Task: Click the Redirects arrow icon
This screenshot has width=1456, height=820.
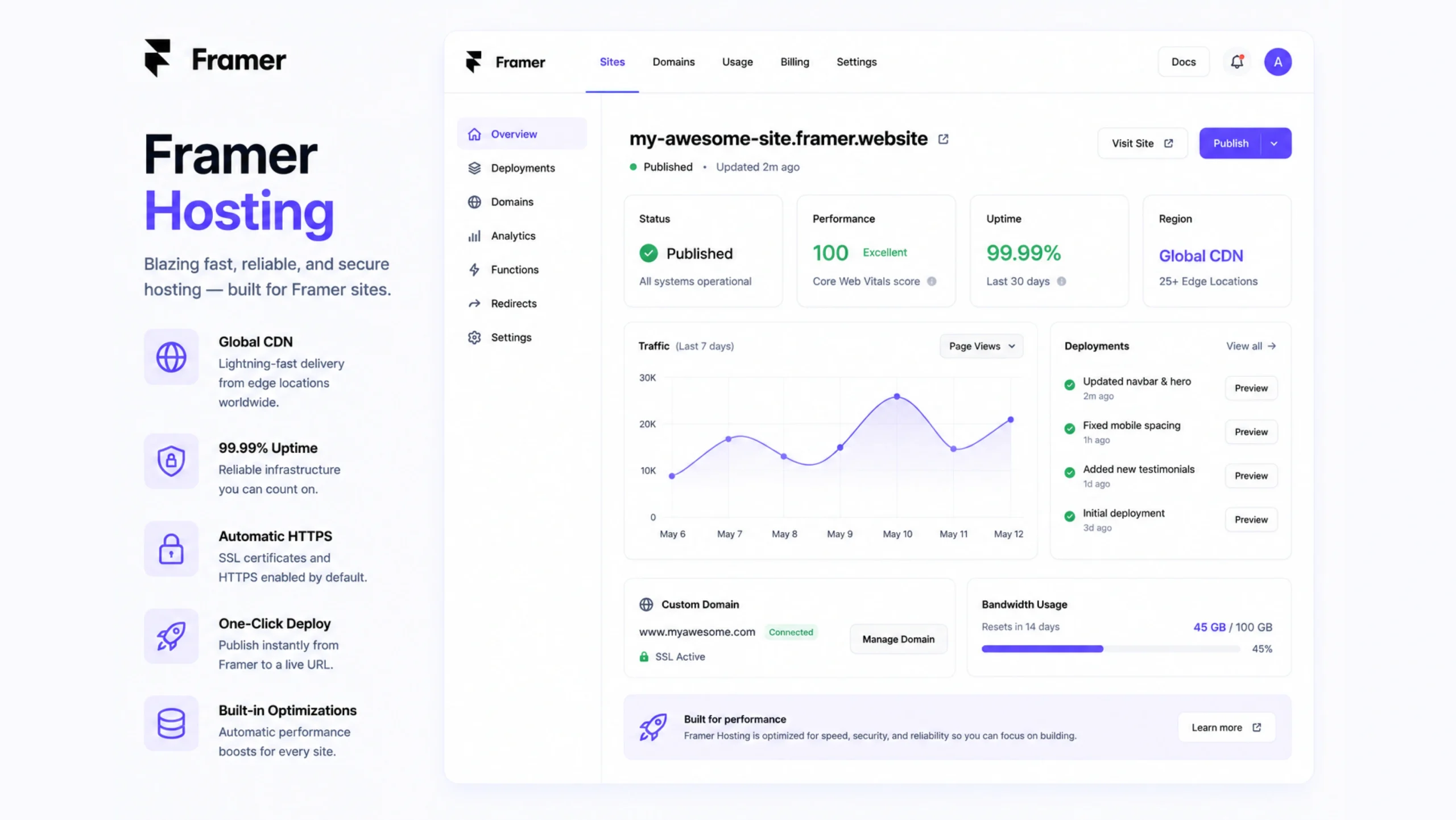Action: tap(474, 304)
